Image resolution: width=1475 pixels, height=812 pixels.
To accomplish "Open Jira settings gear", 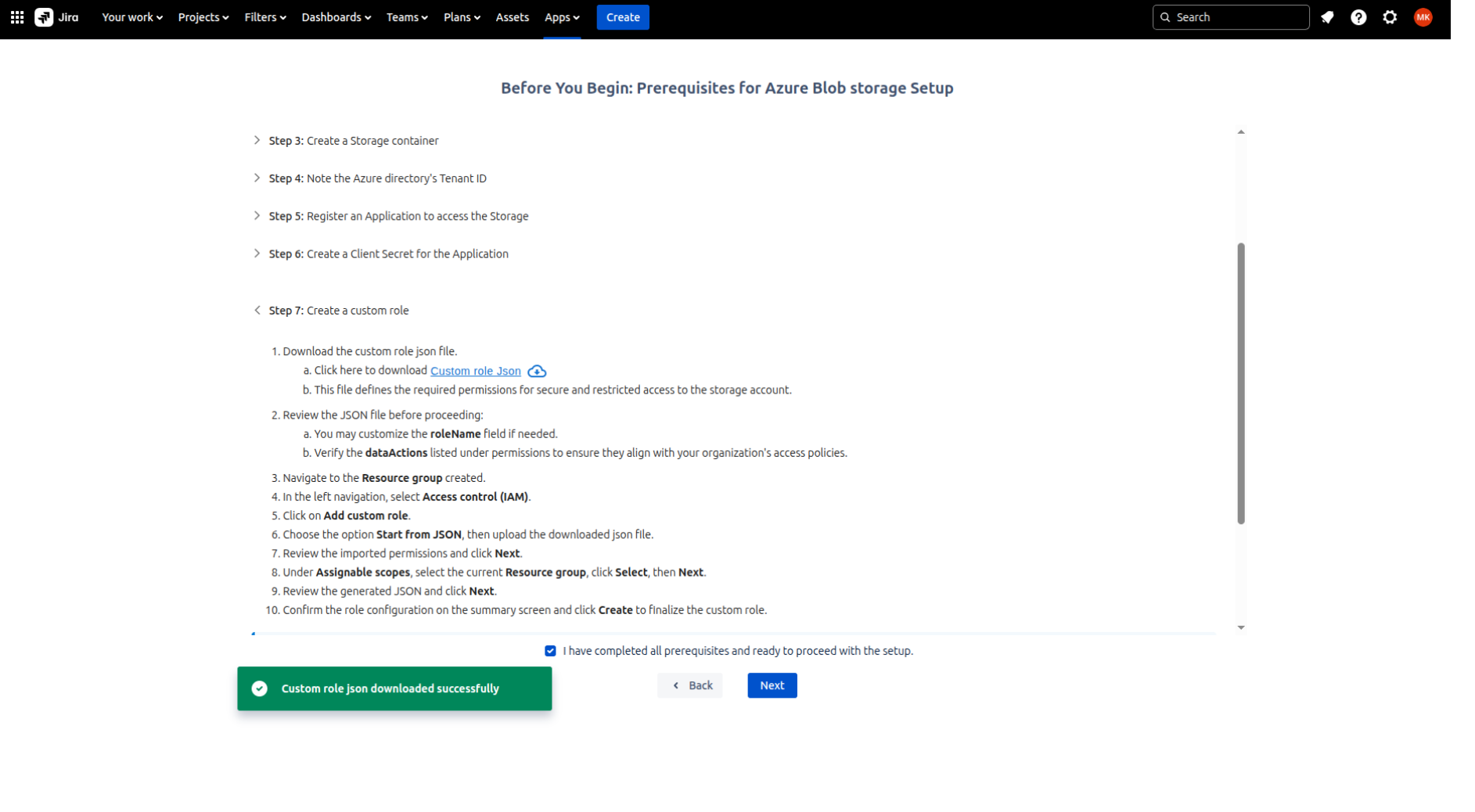I will (x=1390, y=16).
